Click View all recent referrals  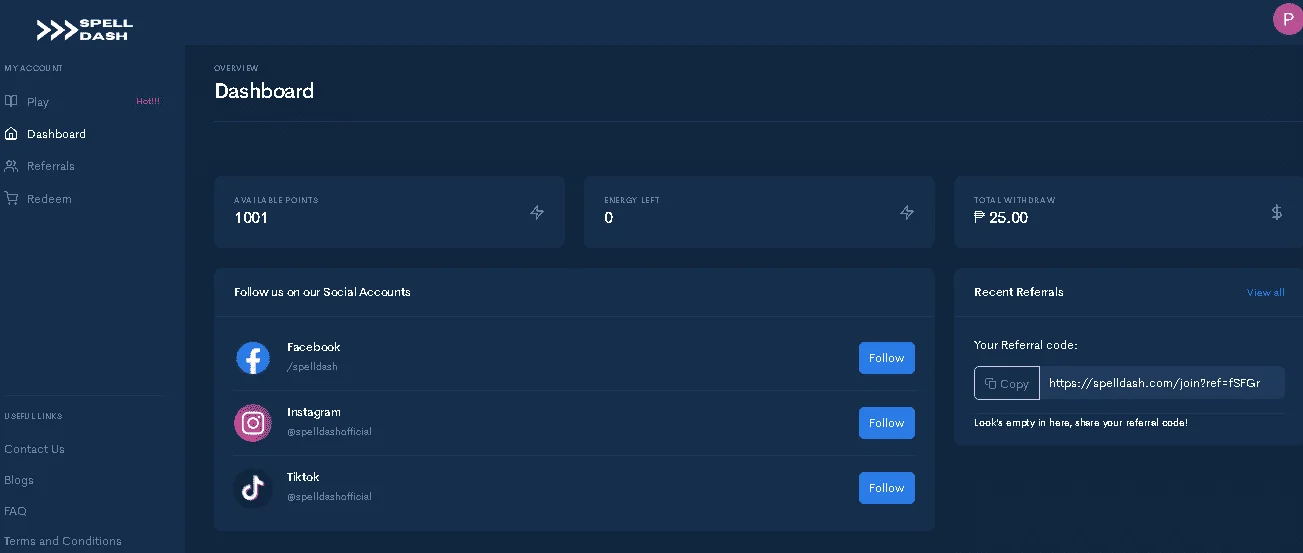click(1265, 293)
